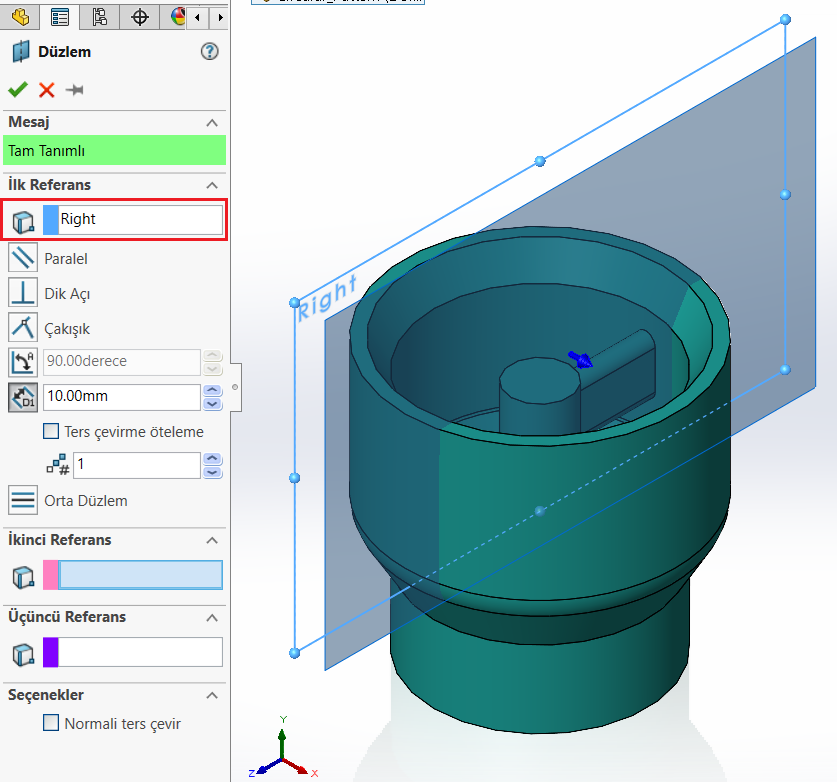
Task: Confirm the plane with the green checkmark
Action: 17,90
